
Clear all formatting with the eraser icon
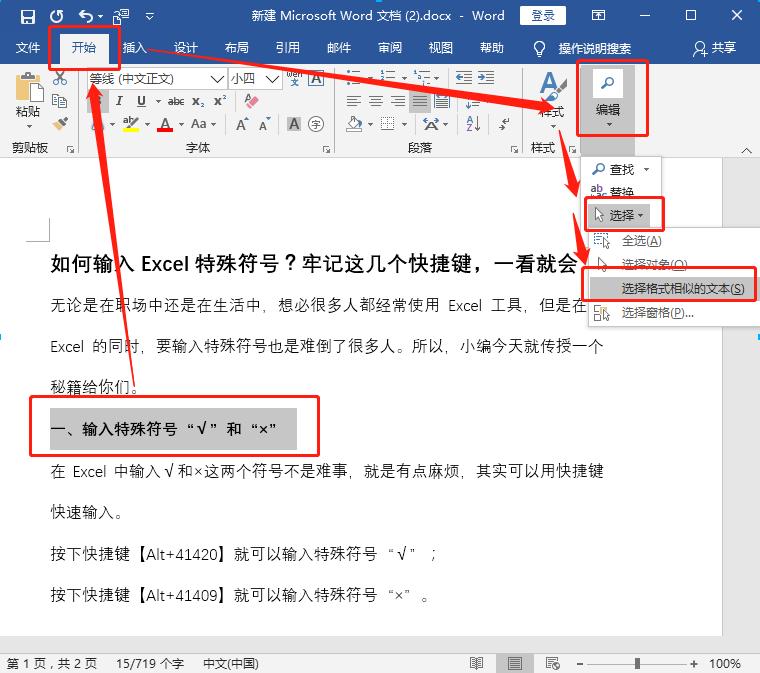tap(251, 101)
